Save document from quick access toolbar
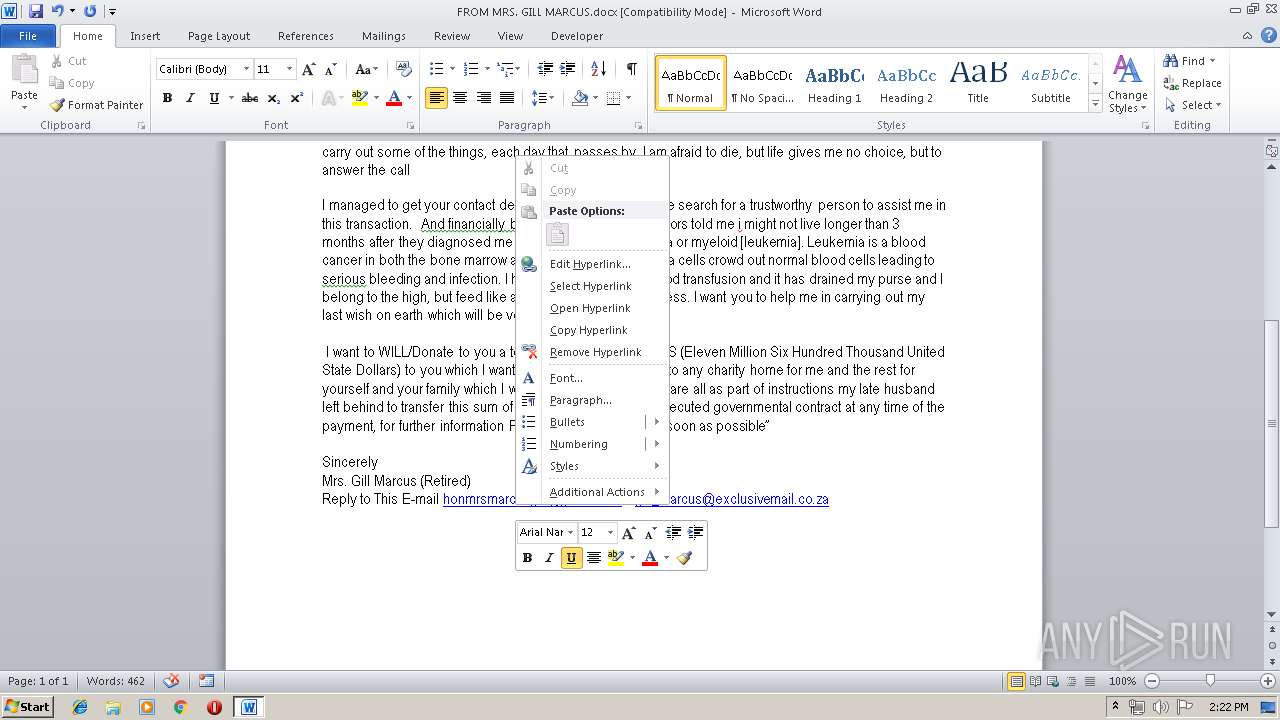The height and width of the screenshot is (720, 1280). pyautogui.click(x=36, y=11)
